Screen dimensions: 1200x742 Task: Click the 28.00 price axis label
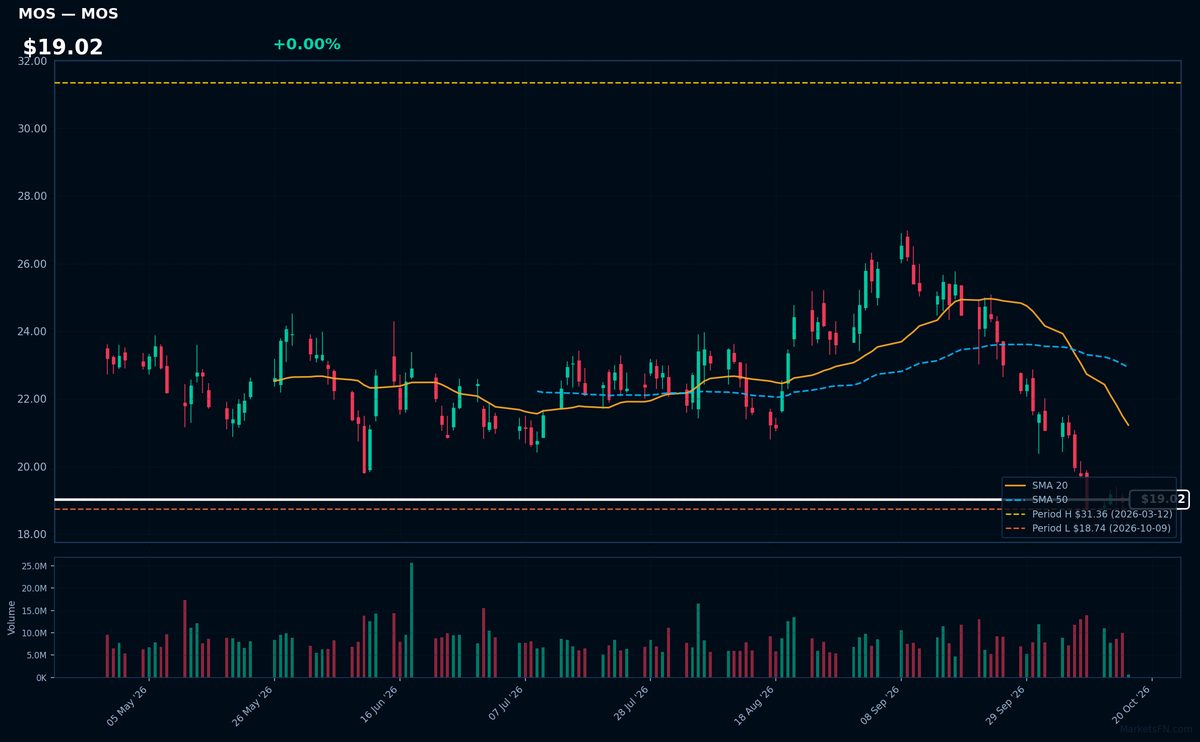[x=32, y=196]
